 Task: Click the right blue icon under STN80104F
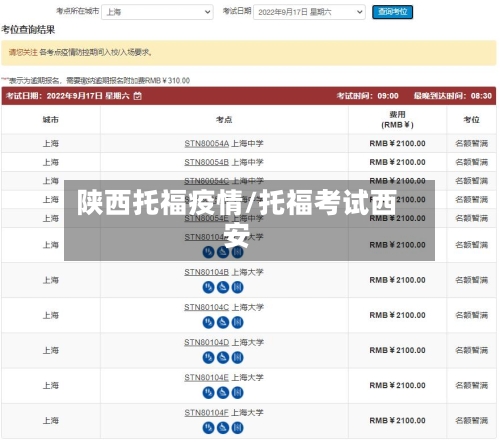[x=237, y=428]
